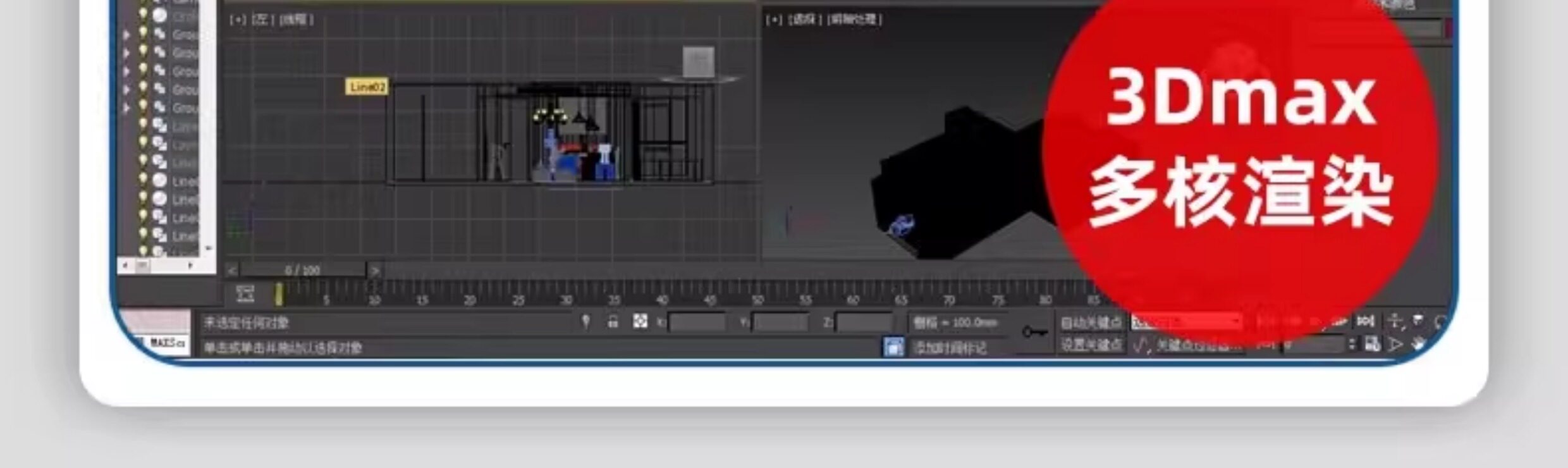This screenshot has height=468, width=1568.
Task: Click the scene explorer horizontal scrollbar thumb
Action: 143,266
